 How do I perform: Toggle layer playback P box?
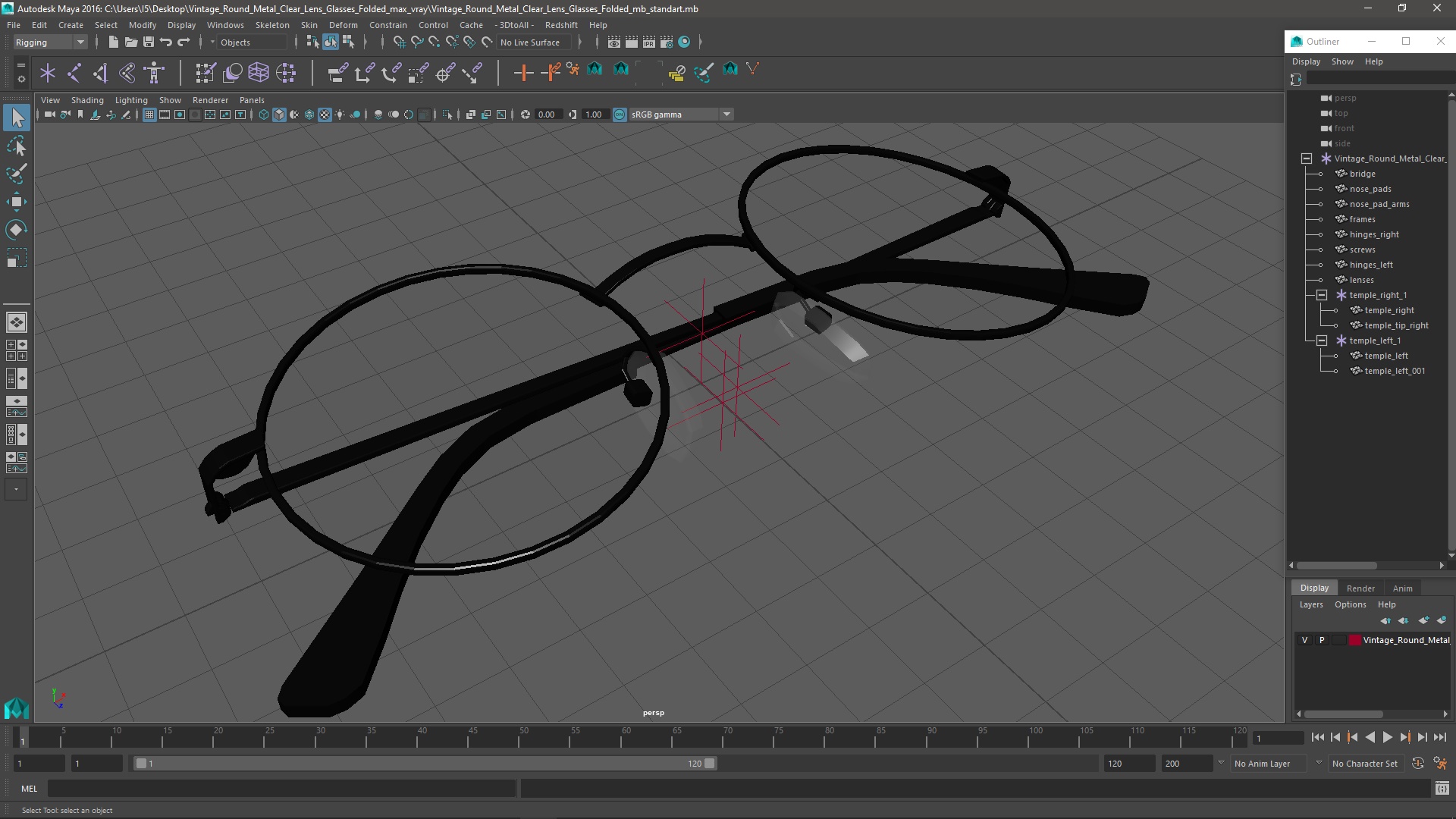[x=1322, y=640]
